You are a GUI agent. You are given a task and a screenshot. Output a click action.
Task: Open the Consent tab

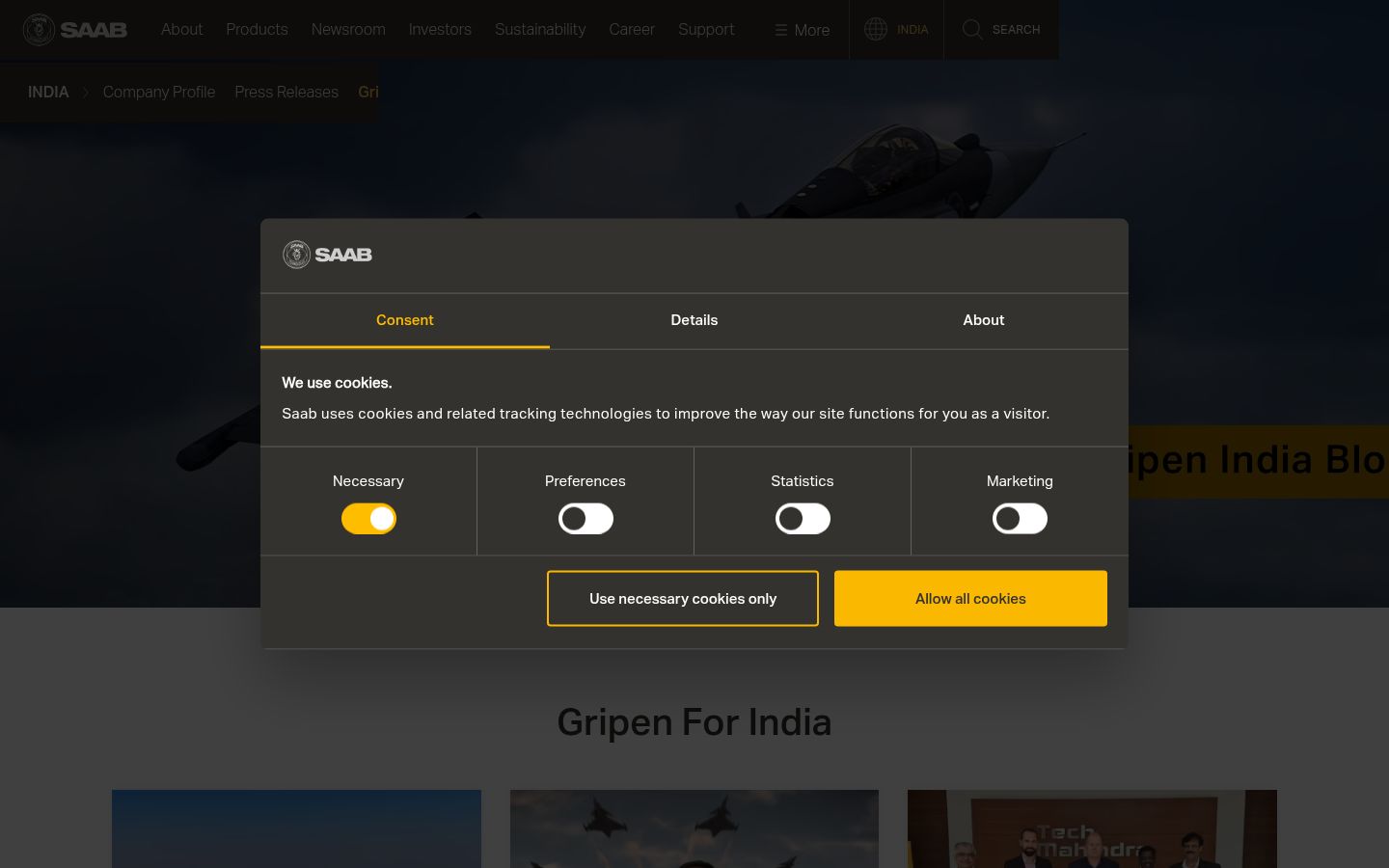tap(405, 320)
